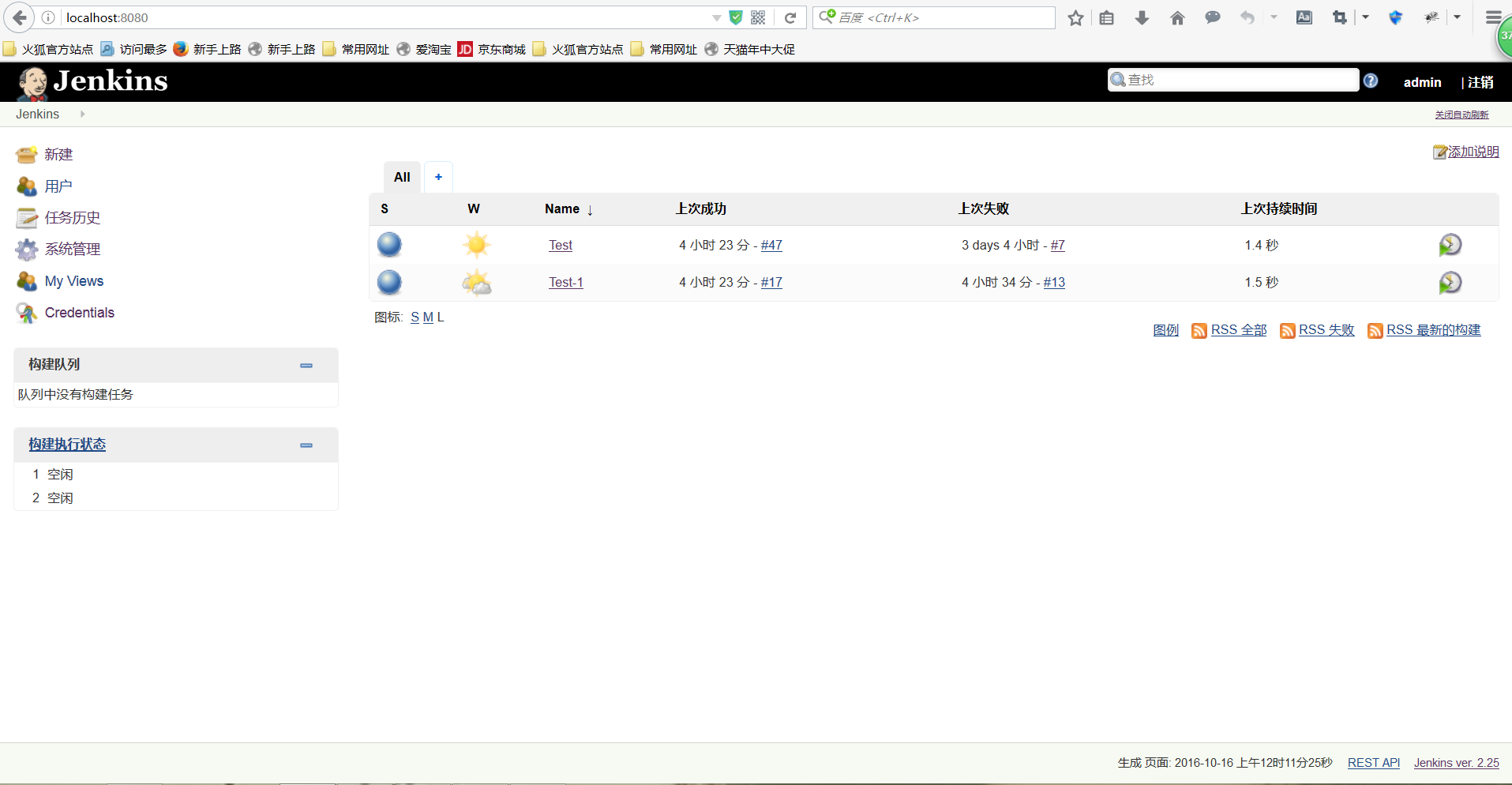This screenshot has height=785, width=1512.
Task: Open the Test-1 job
Action: [x=566, y=282]
